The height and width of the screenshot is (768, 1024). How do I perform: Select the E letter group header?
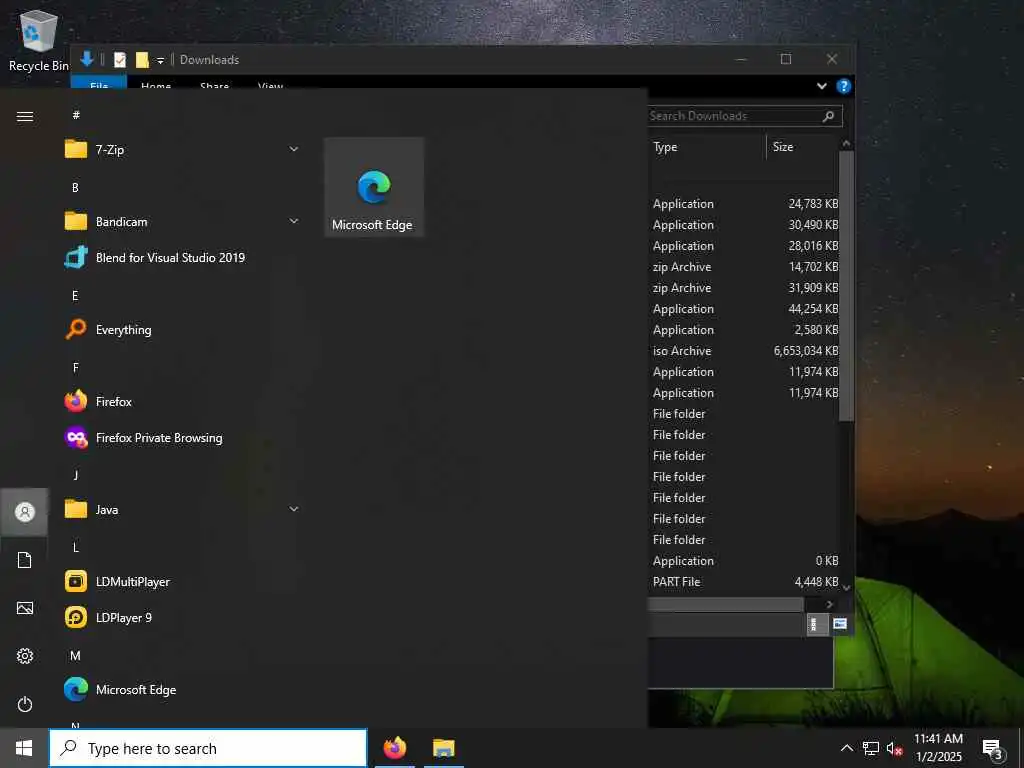tap(75, 296)
